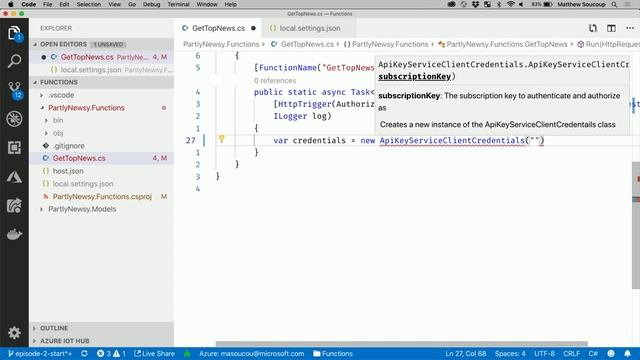Open Source Control view with 12 badge
The image size is (640, 360).
(x=14, y=90)
